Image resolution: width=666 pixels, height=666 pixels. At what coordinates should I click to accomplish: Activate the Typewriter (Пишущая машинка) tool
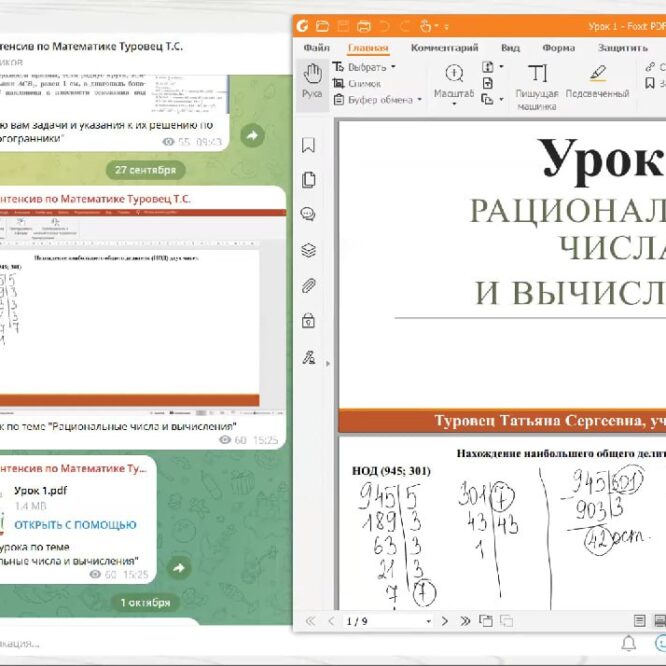pos(537,82)
